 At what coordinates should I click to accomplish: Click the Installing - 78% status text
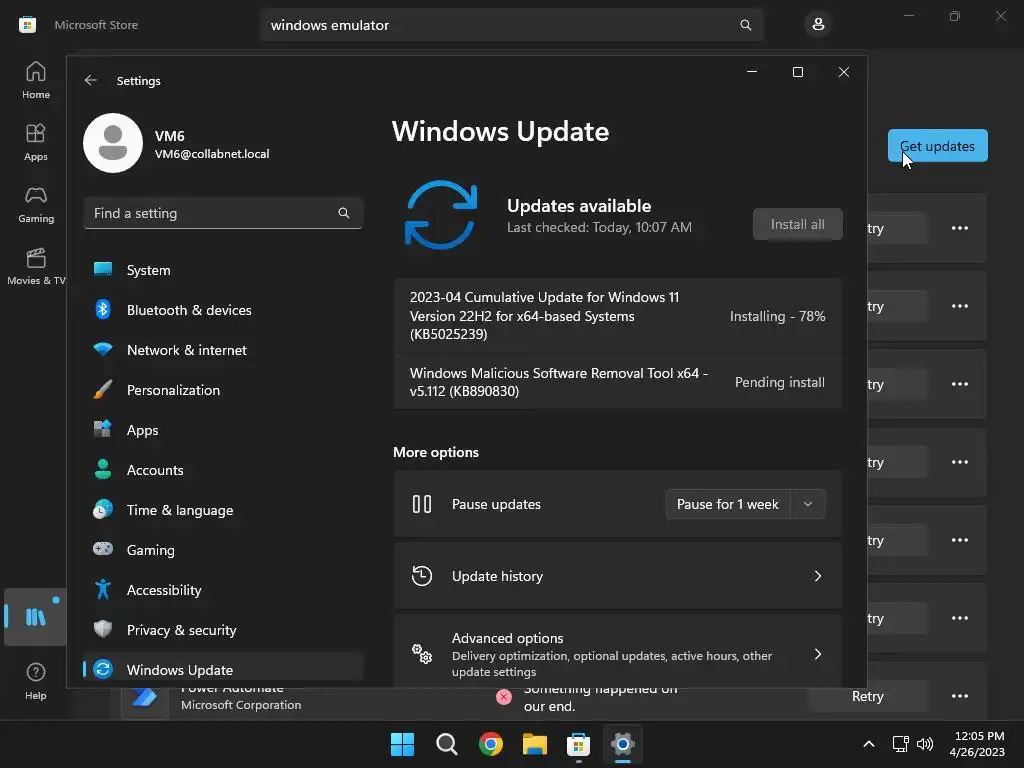click(x=777, y=316)
